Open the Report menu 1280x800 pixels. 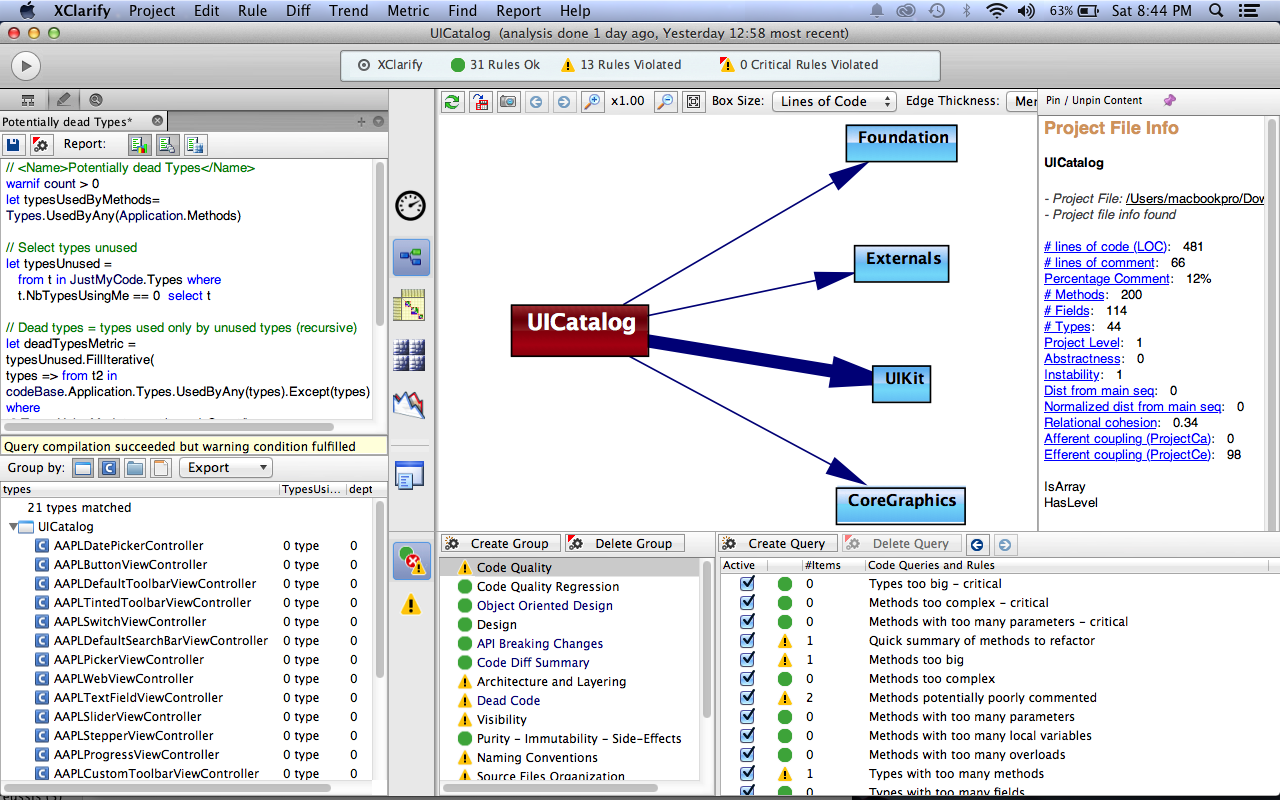tap(518, 11)
